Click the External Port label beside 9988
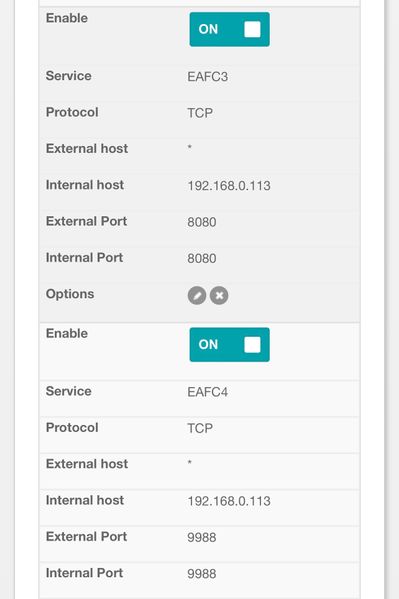Viewport: 399px width, 599px height. [x=86, y=537]
